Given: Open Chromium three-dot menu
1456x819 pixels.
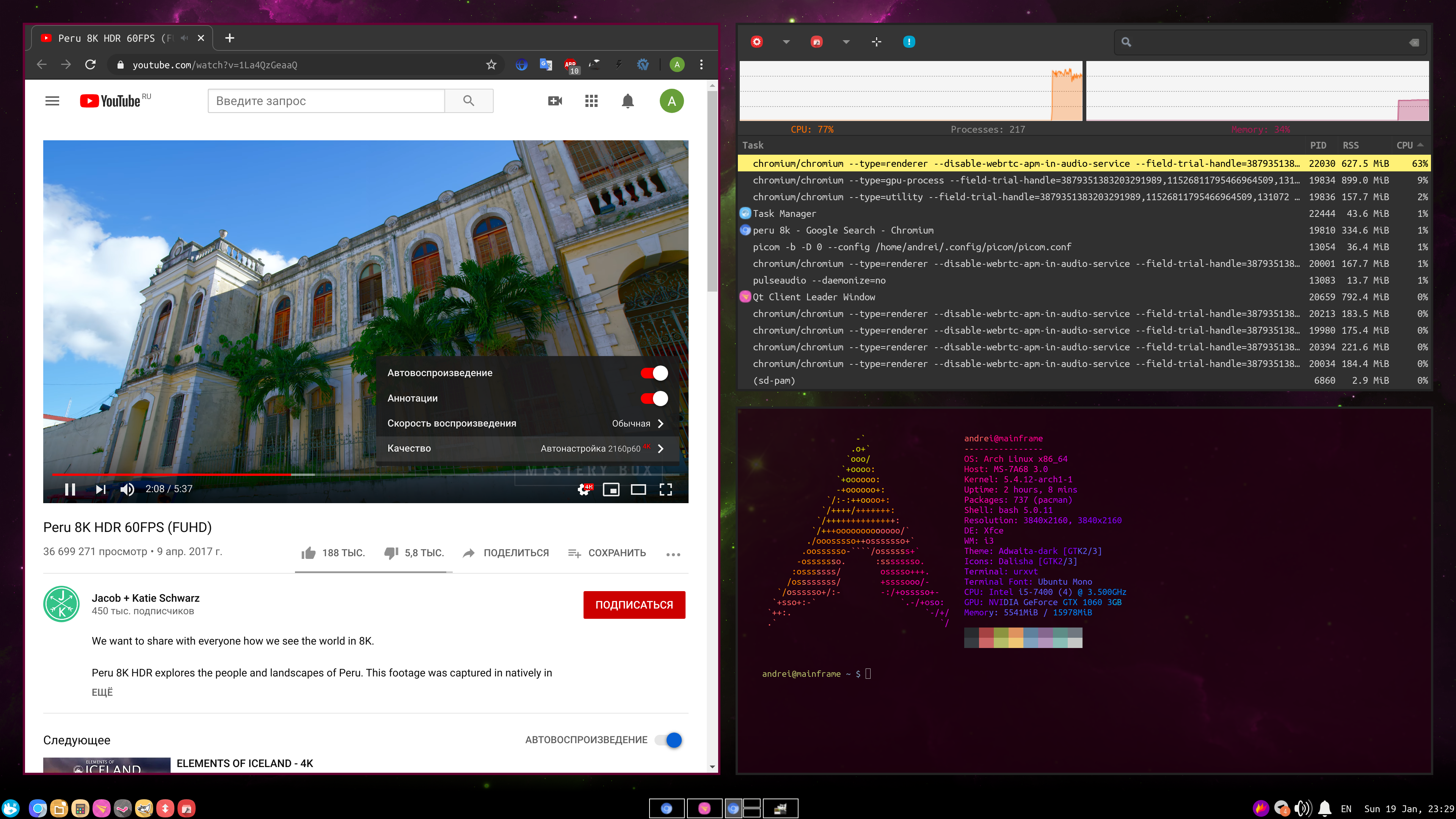Looking at the screenshot, I should point(701,64).
